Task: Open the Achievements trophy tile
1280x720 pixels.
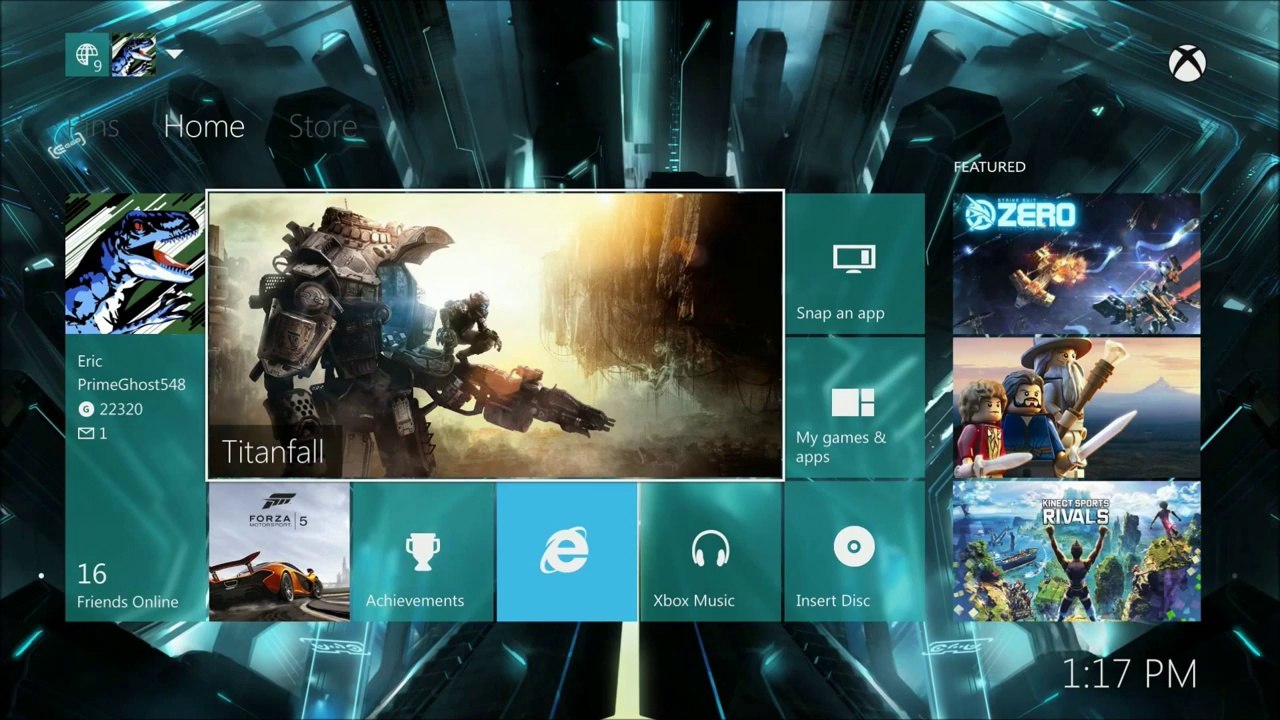Action: click(x=423, y=552)
